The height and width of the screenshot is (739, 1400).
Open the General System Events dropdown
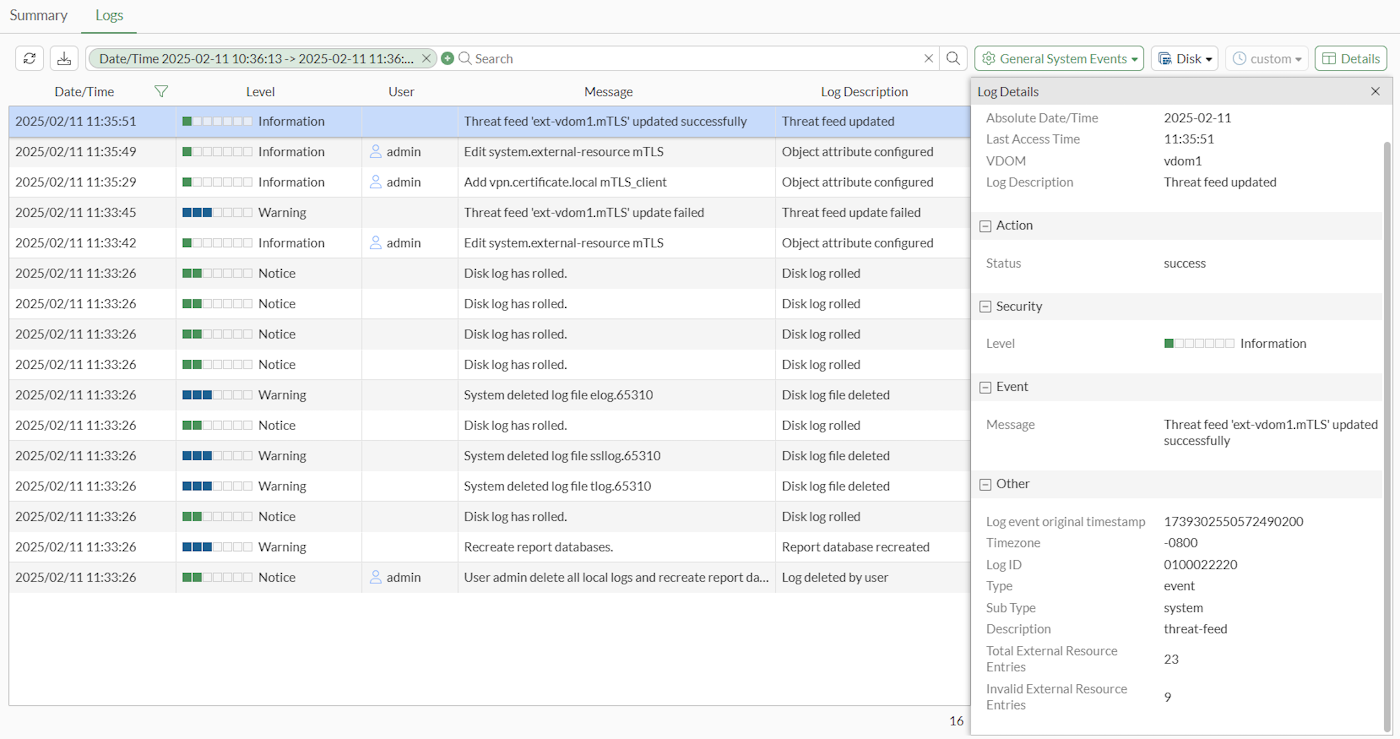point(1059,59)
